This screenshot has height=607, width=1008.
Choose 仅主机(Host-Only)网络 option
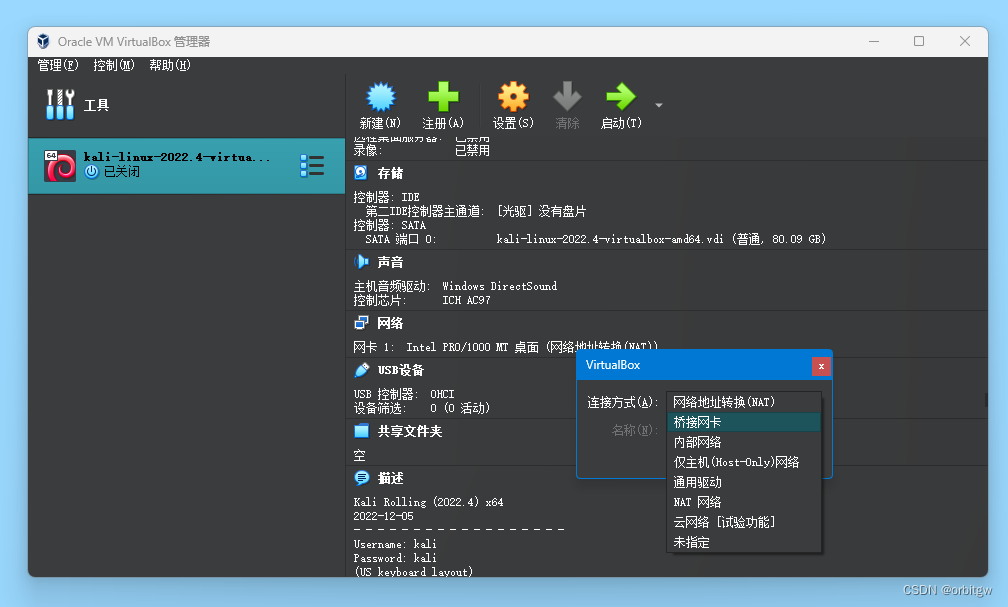pyautogui.click(x=744, y=462)
